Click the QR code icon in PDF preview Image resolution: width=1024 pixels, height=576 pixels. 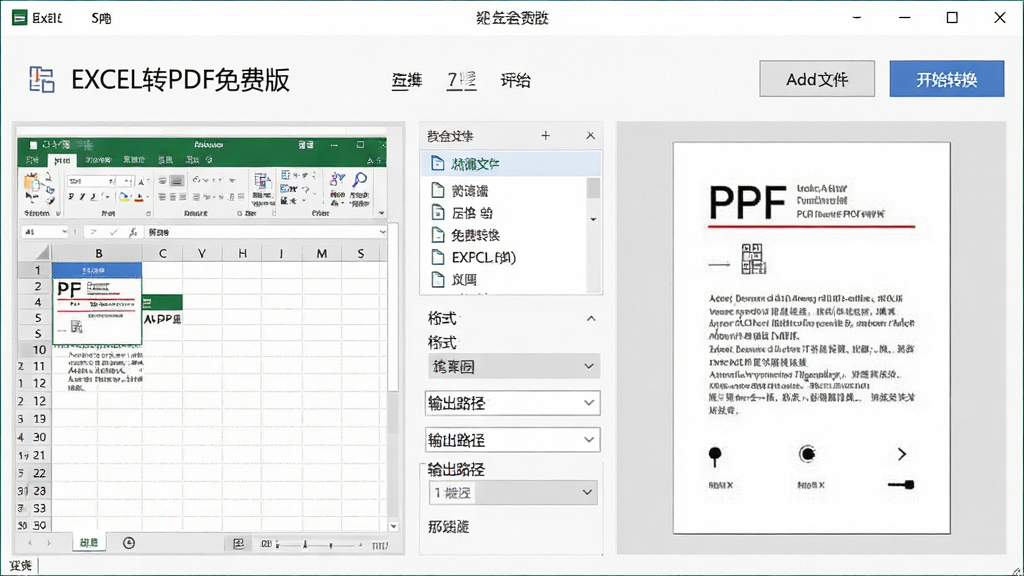(x=754, y=259)
